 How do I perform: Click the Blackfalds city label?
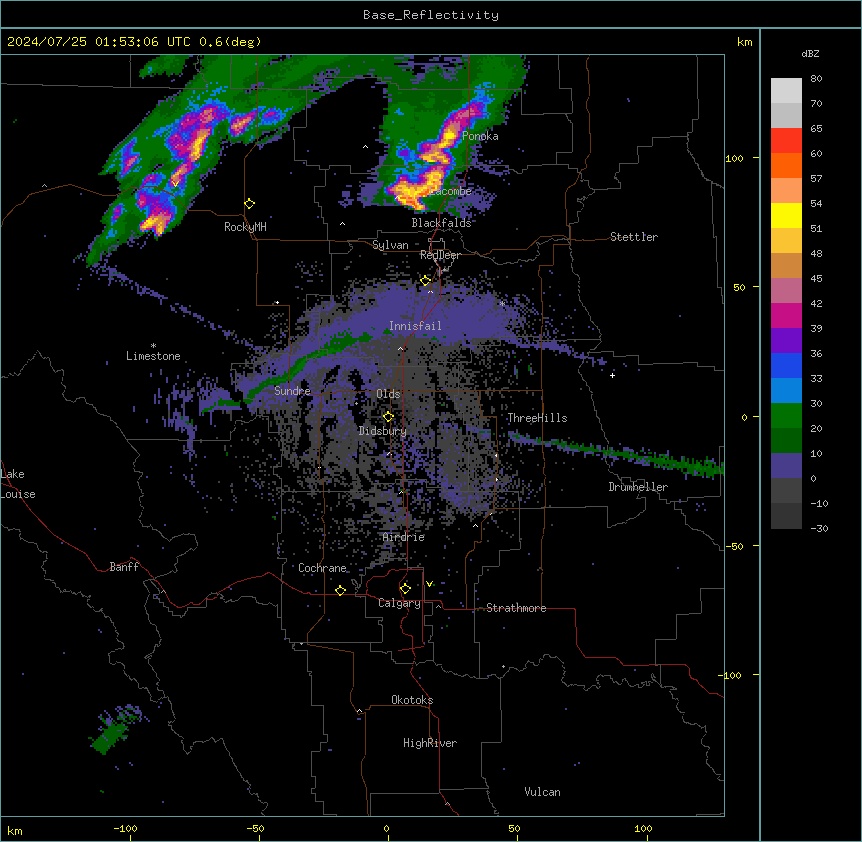coord(441,223)
